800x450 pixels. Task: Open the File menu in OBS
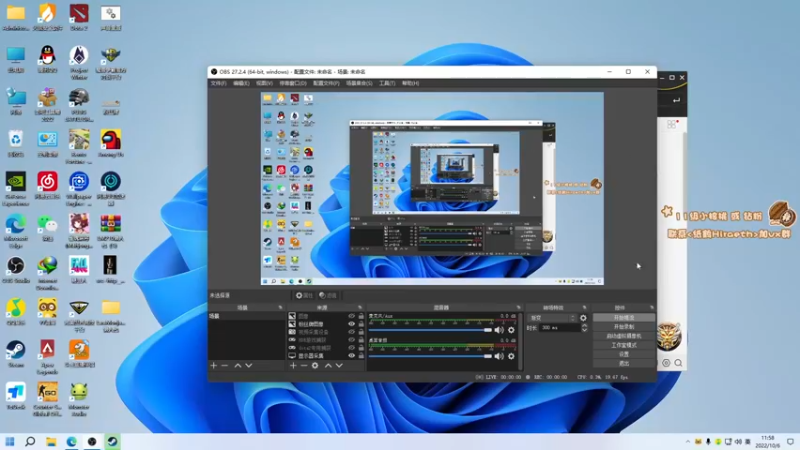click(x=218, y=83)
